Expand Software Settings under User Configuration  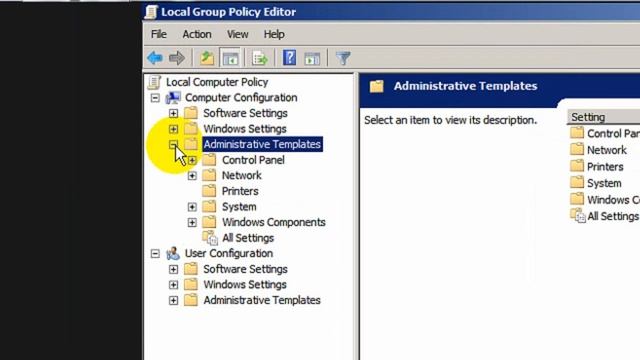pos(173,269)
